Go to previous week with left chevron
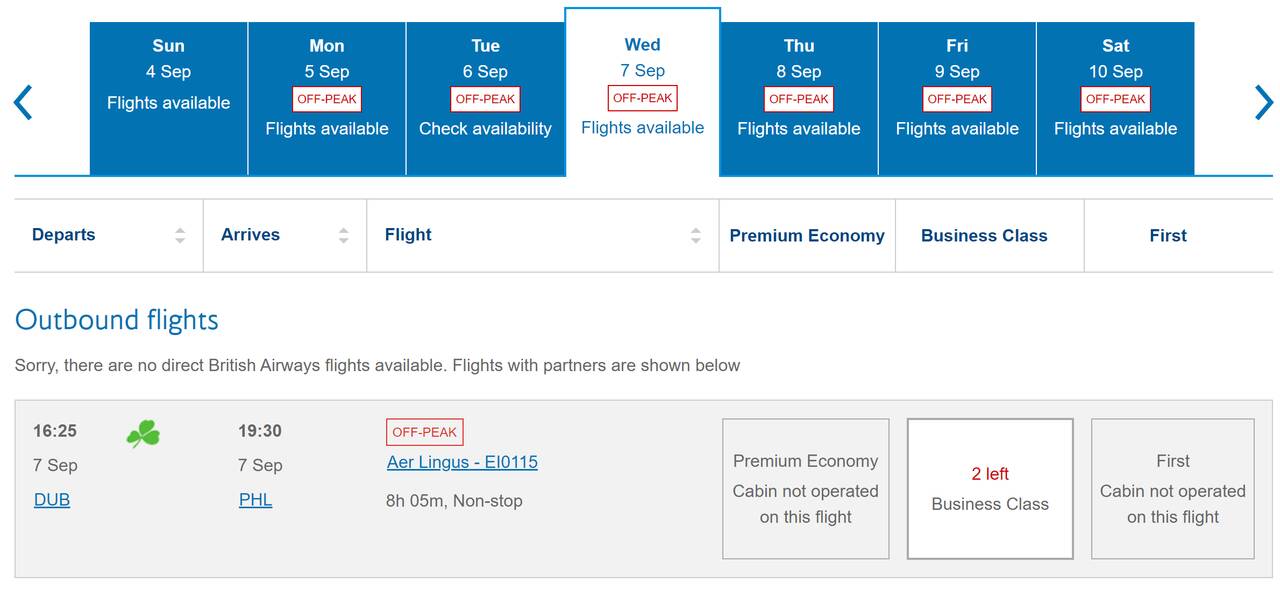Screen dimensions: 1280x597 (23, 102)
